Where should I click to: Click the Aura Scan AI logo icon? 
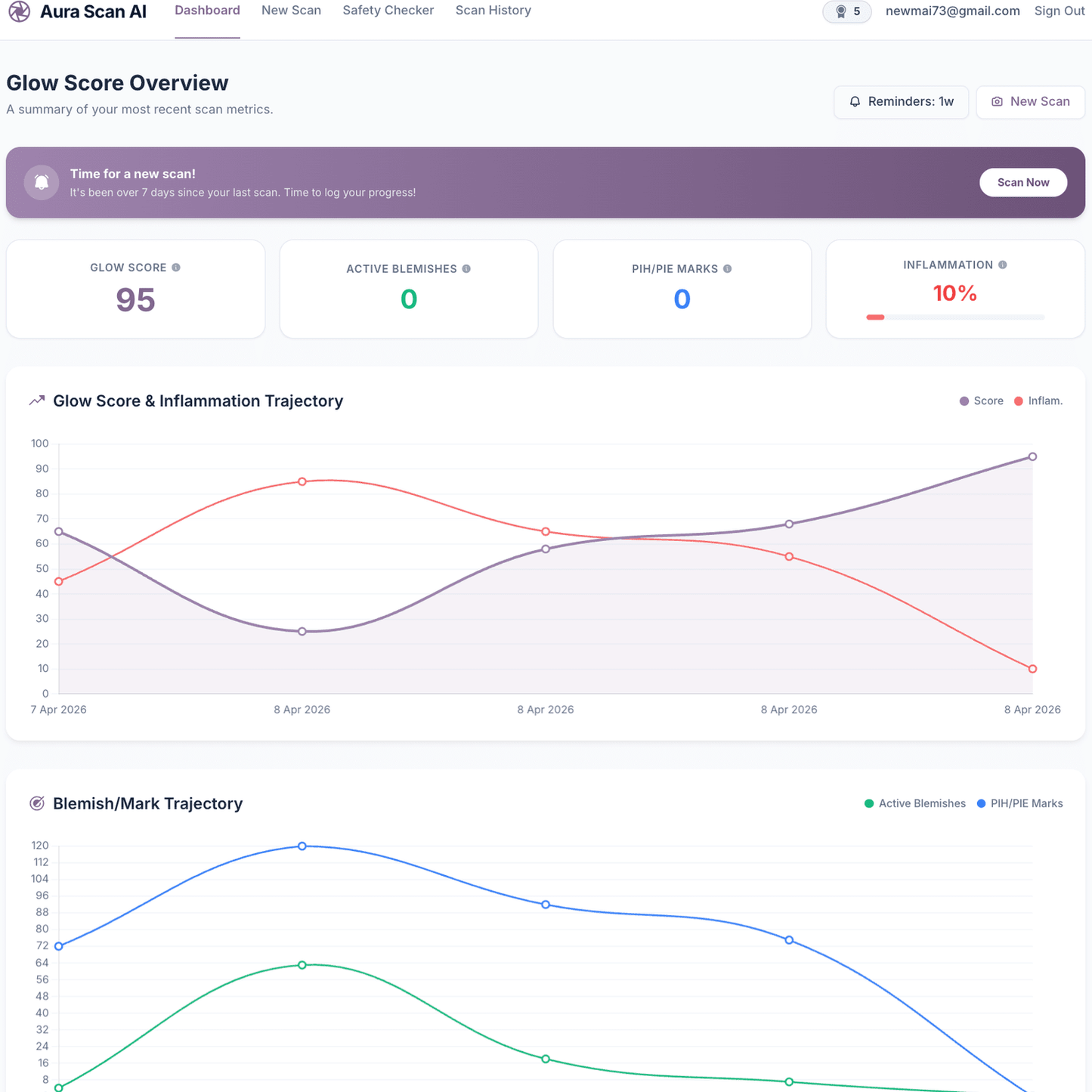tap(20, 11)
